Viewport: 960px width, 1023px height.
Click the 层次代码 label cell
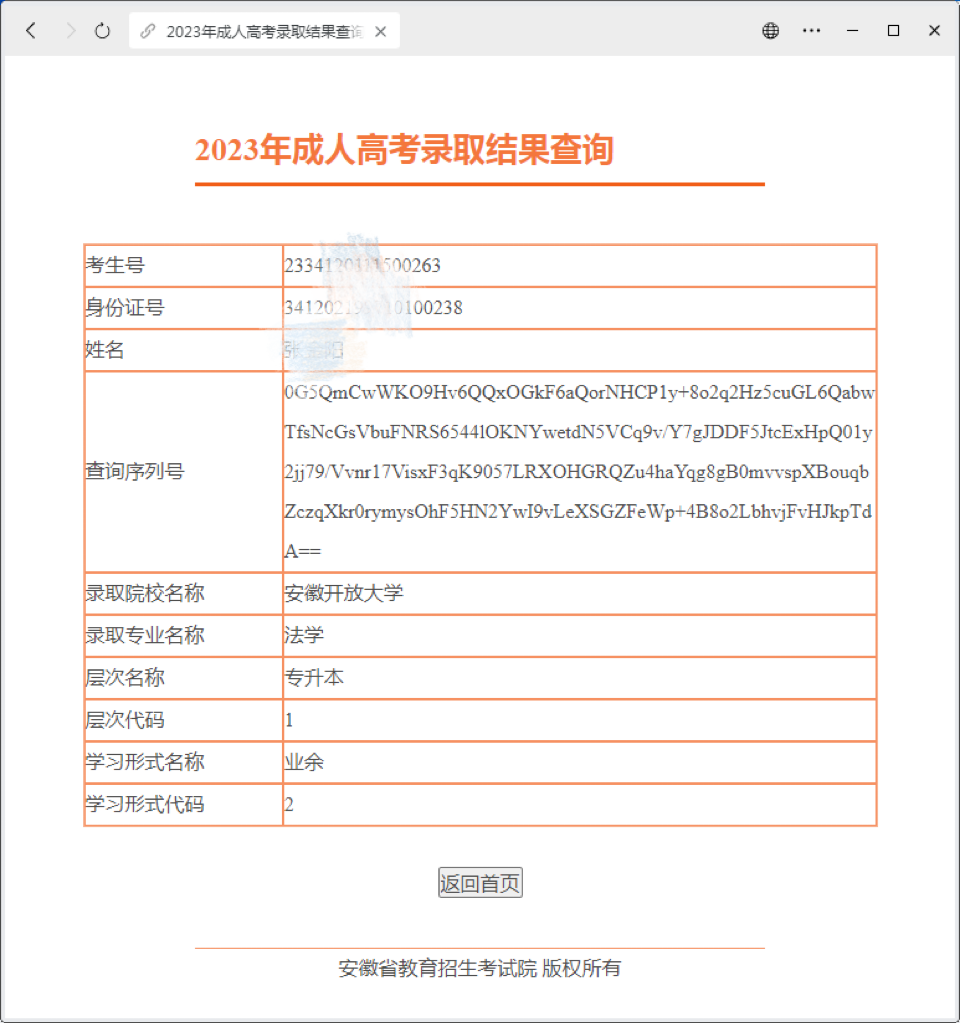click(x=183, y=720)
